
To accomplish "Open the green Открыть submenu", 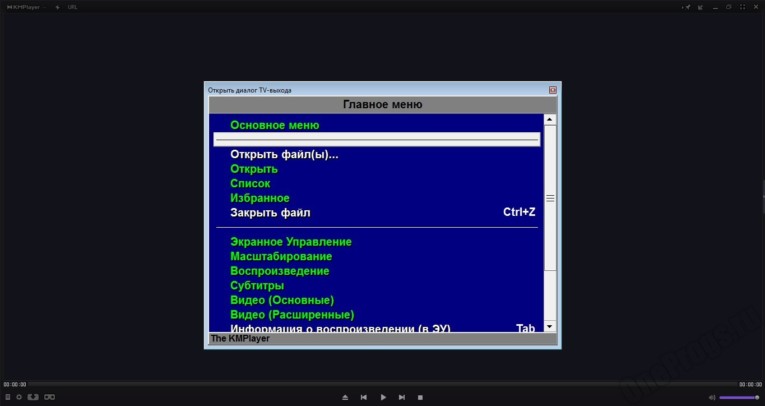I will tap(254, 169).
